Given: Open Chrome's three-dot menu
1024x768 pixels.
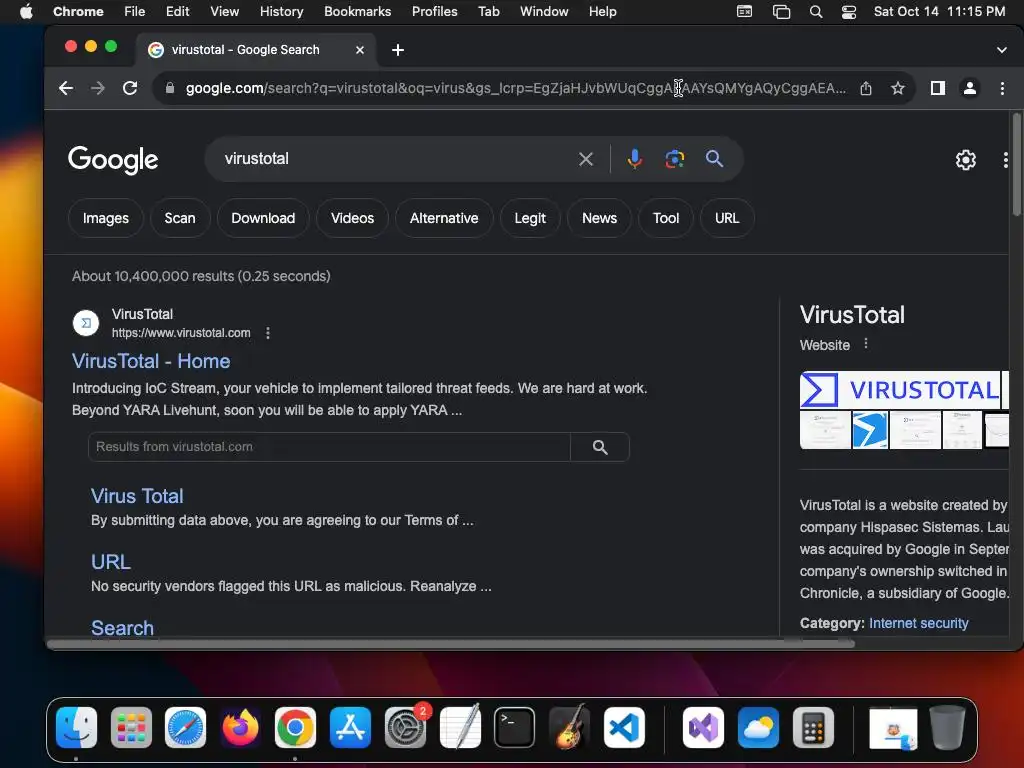Looking at the screenshot, I should (x=1002, y=88).
